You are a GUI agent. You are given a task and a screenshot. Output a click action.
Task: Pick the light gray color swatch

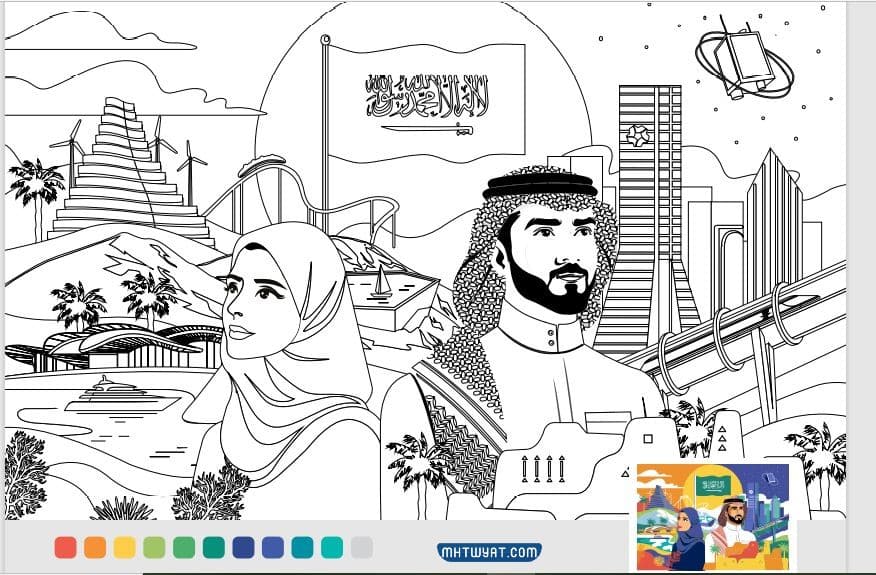click(x=361, y=548)
